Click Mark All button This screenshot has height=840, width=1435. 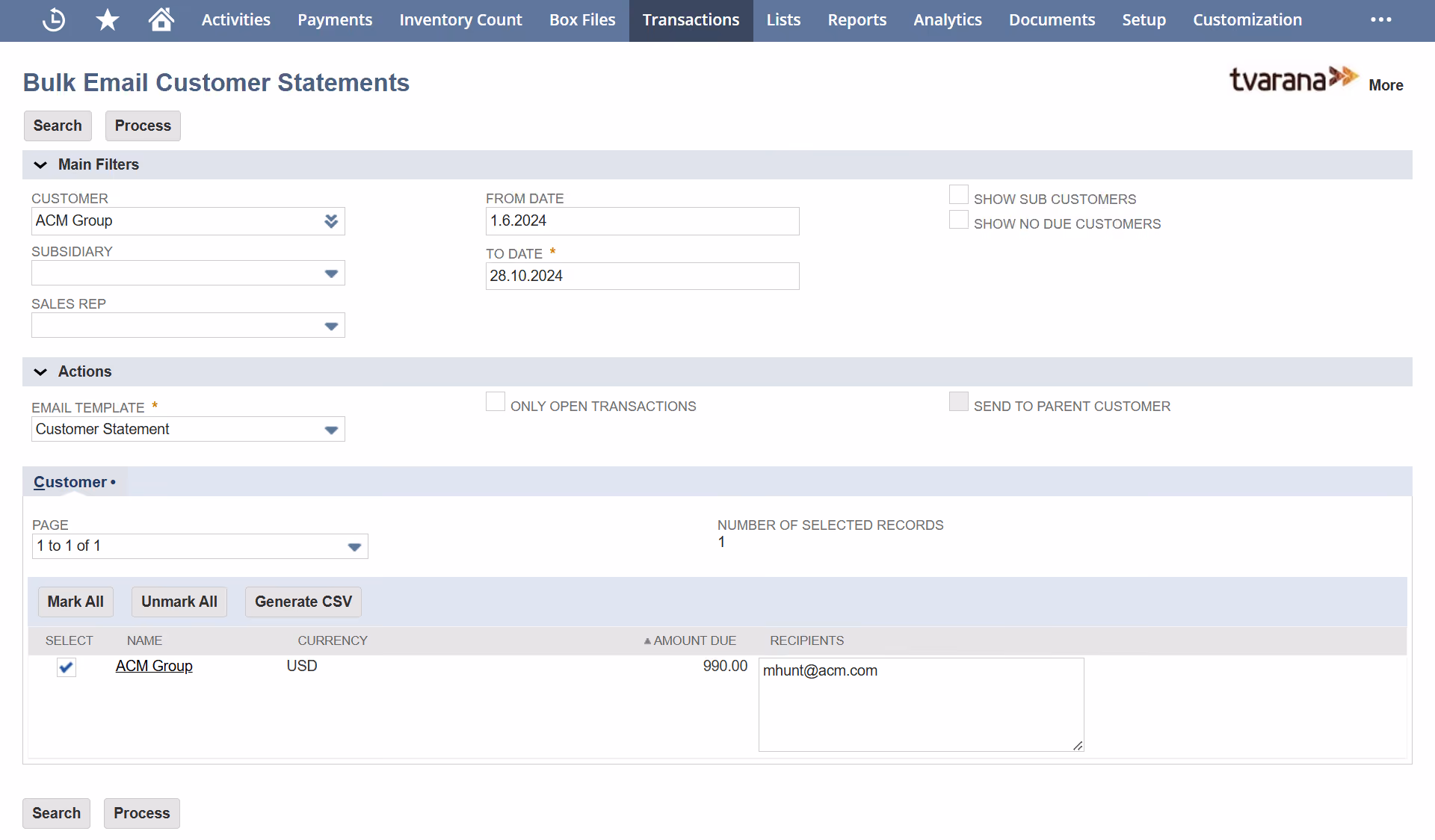(x=75, y=602)
